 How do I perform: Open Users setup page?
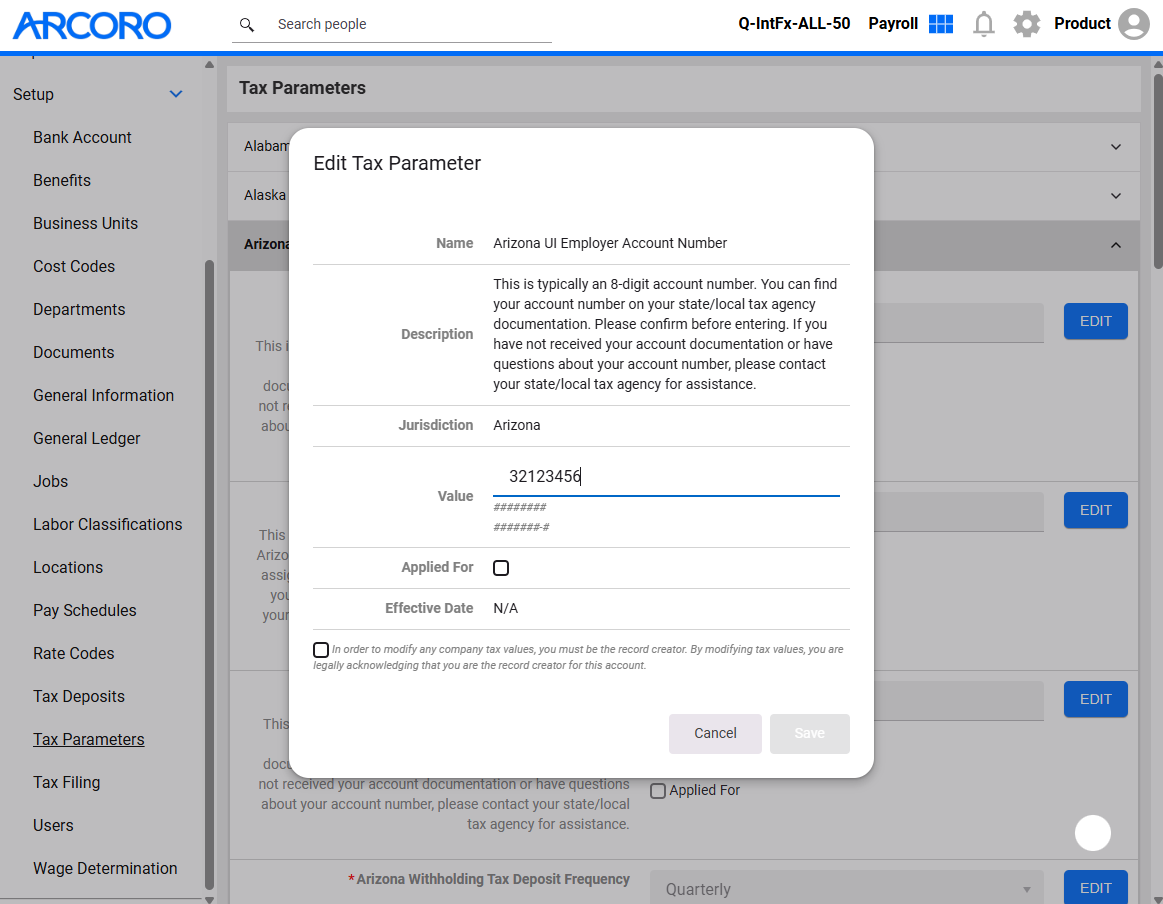pos(53,825)
